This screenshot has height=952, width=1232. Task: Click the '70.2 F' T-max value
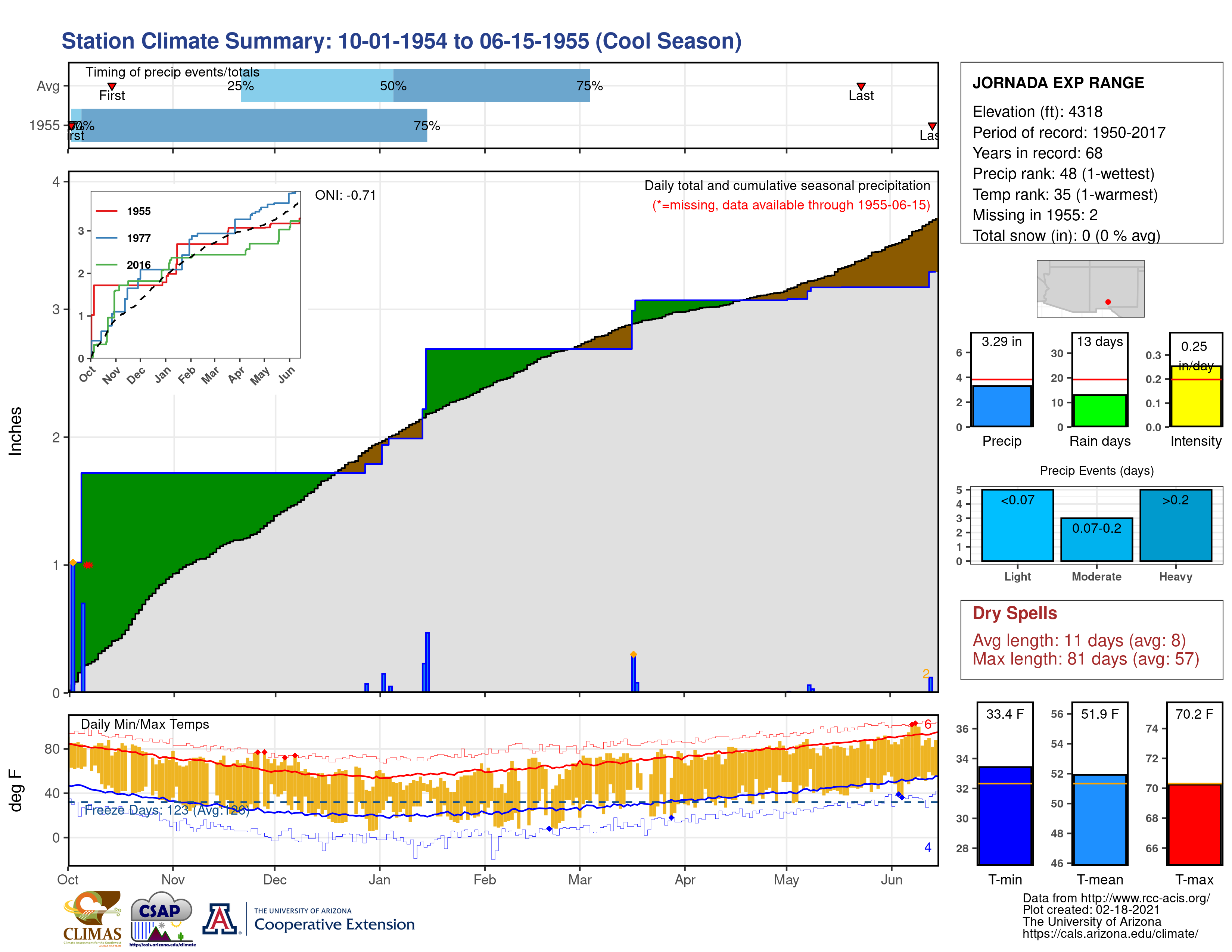click(x=1195, y=714)
